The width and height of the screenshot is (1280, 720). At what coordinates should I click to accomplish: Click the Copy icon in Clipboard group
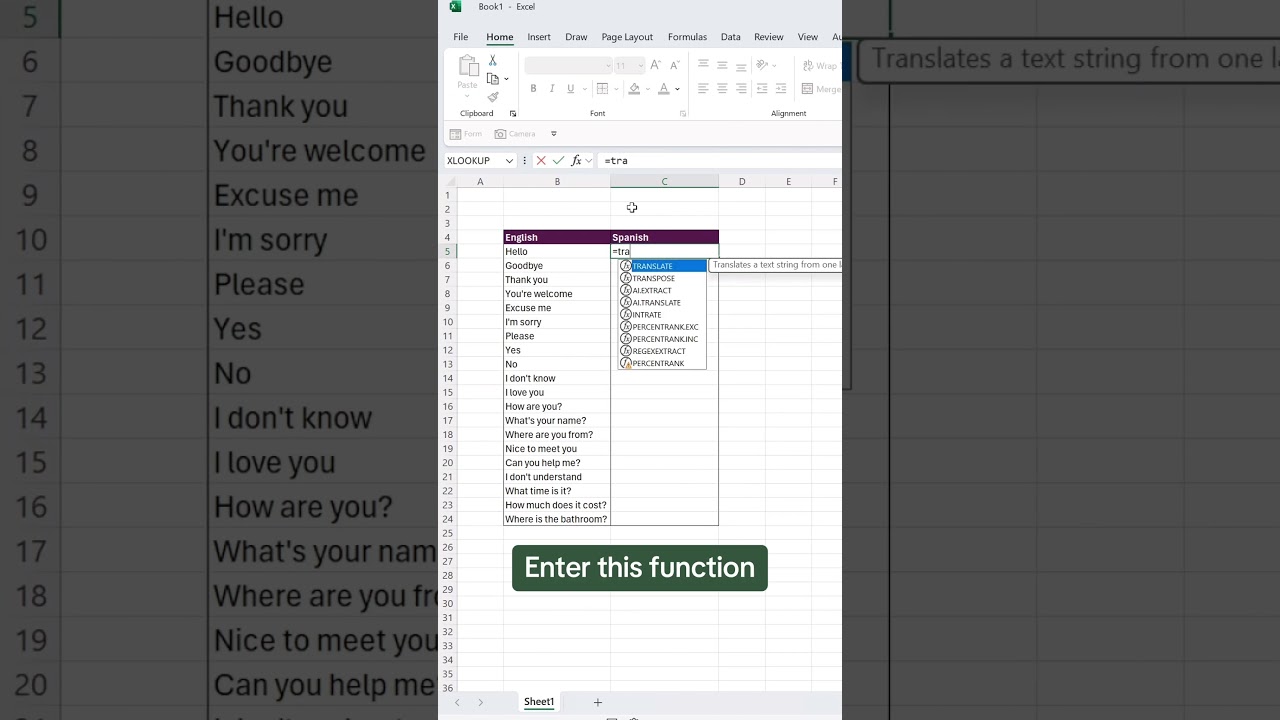point(492,78)
